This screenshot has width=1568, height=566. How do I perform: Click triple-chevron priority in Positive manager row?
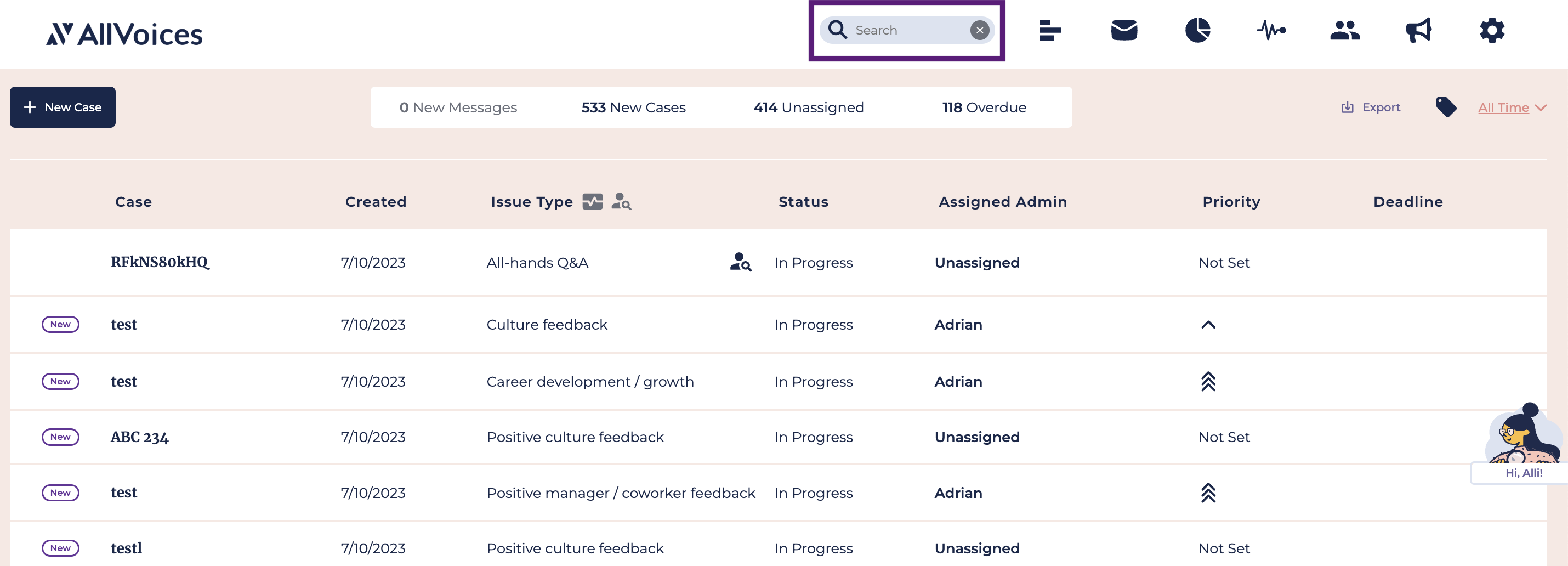[x=1208, y=493]
